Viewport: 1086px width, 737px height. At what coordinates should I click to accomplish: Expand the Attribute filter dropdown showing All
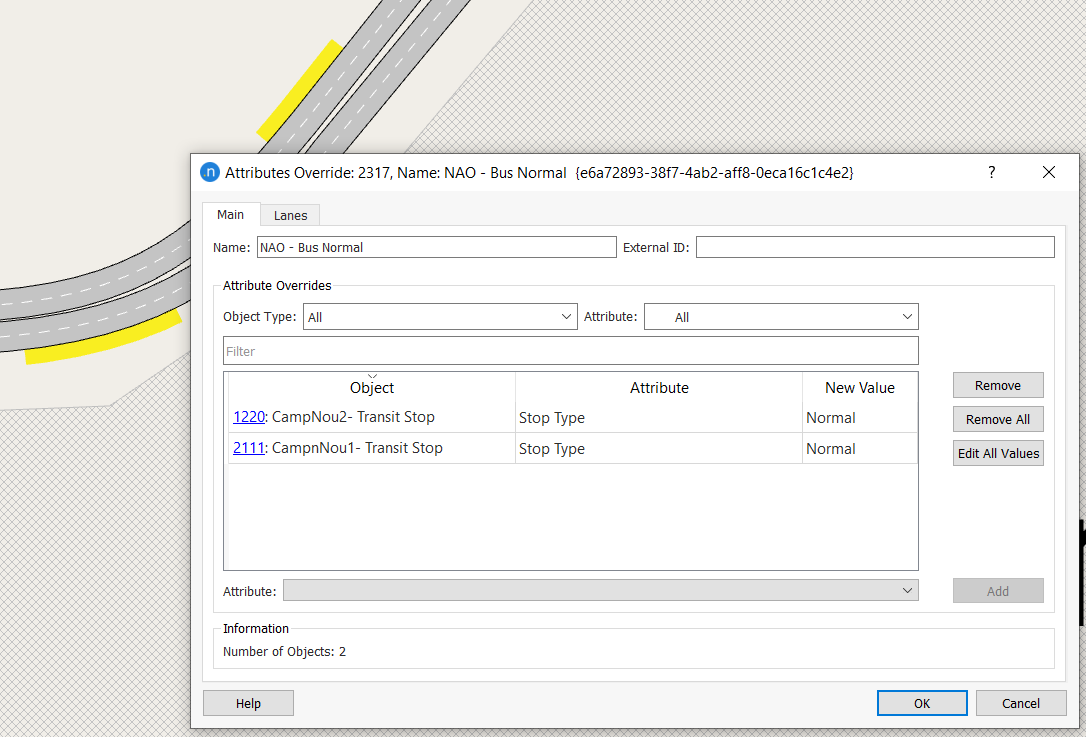(x=781, y=317)
